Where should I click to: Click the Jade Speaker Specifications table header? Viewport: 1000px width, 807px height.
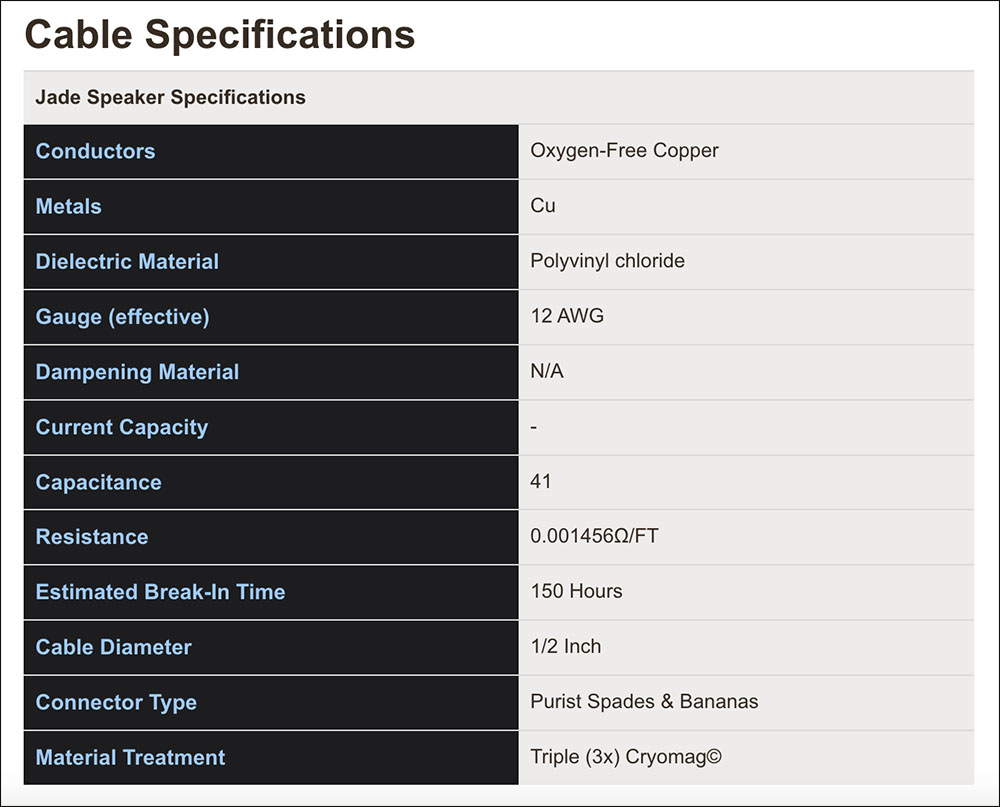(x=170, y=98)
